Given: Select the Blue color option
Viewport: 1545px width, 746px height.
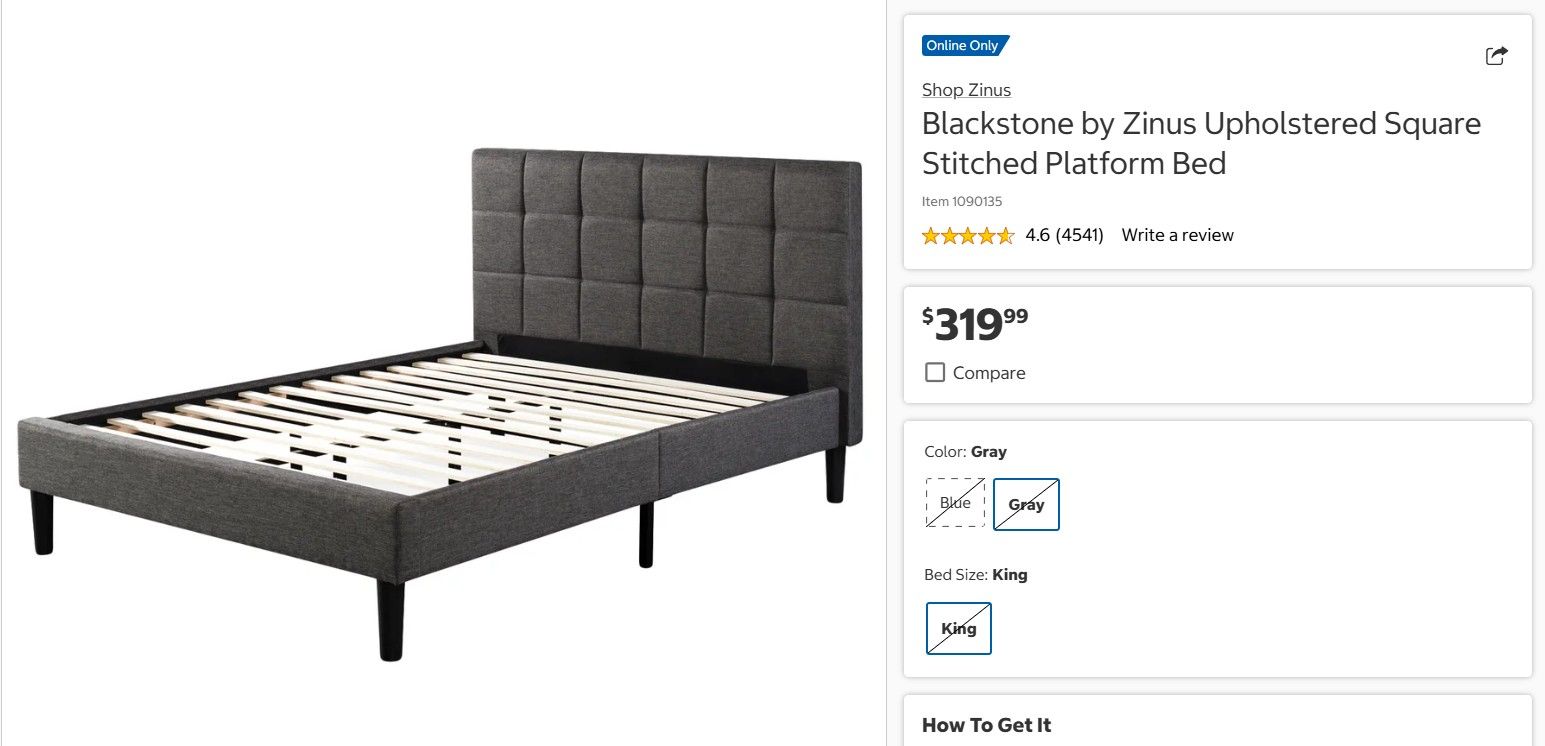Looking at the screenshot, I should point(955,503).
